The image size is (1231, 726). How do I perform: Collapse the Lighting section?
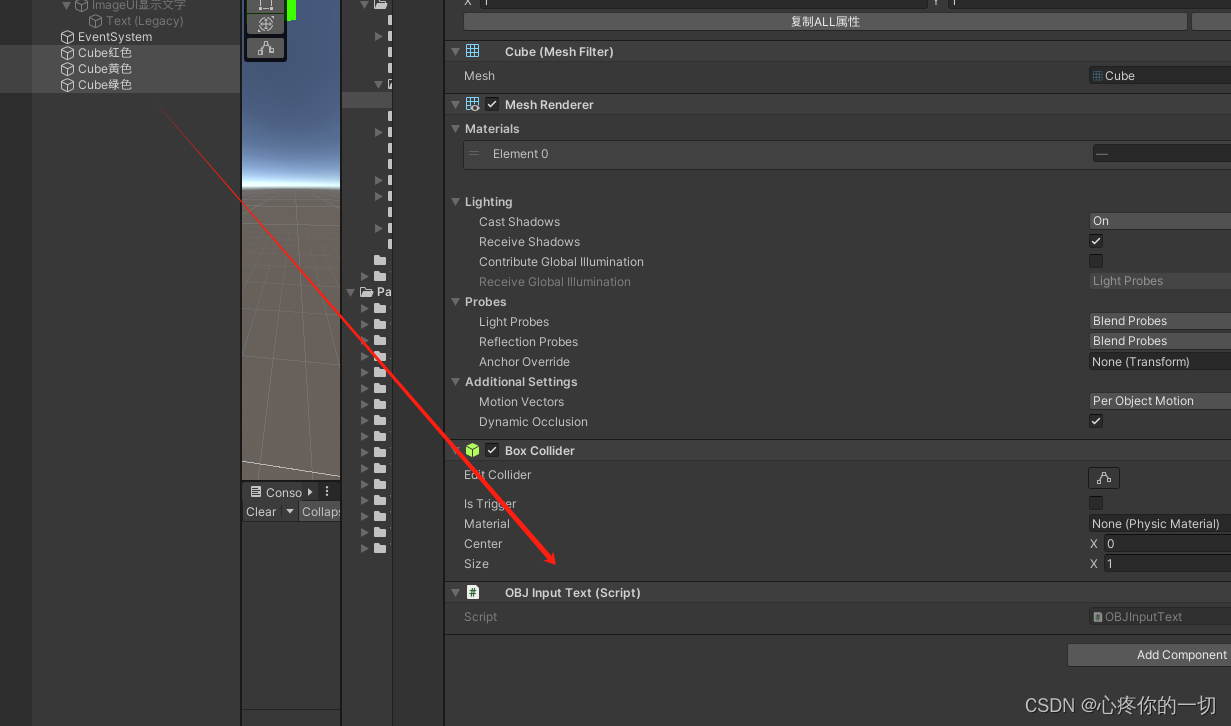[456, 202]
